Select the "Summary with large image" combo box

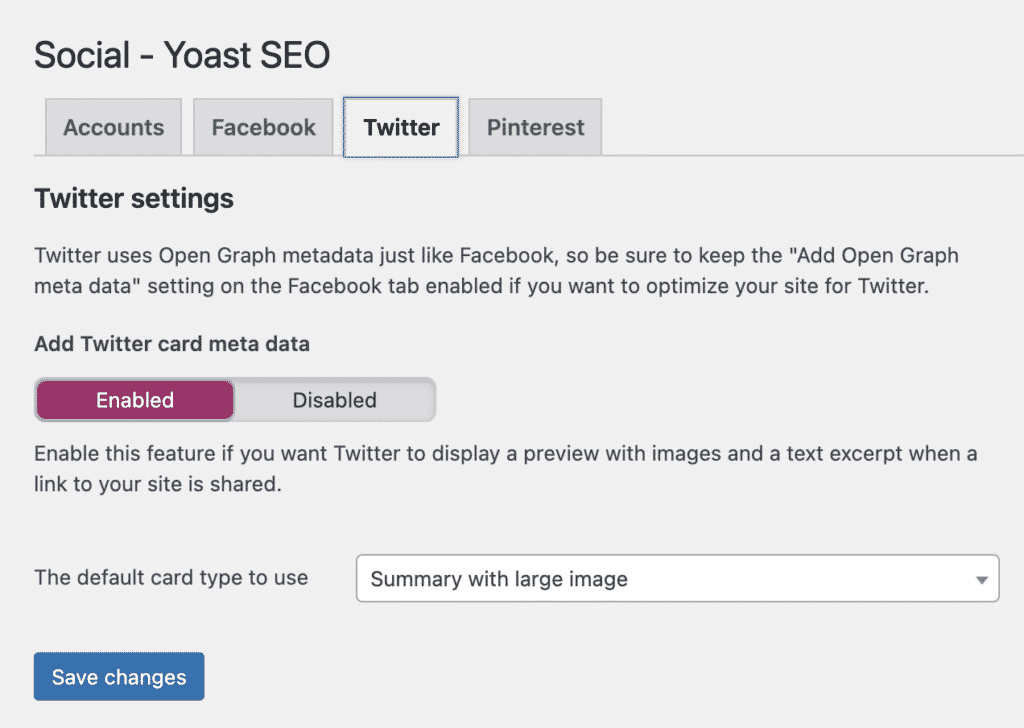tap(676, 578)
